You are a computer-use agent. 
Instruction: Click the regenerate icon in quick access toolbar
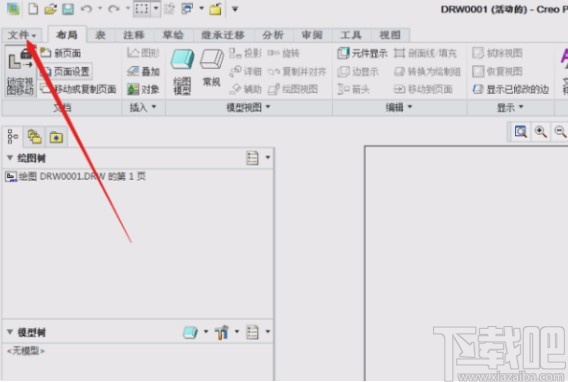click(x=169, y=9)
